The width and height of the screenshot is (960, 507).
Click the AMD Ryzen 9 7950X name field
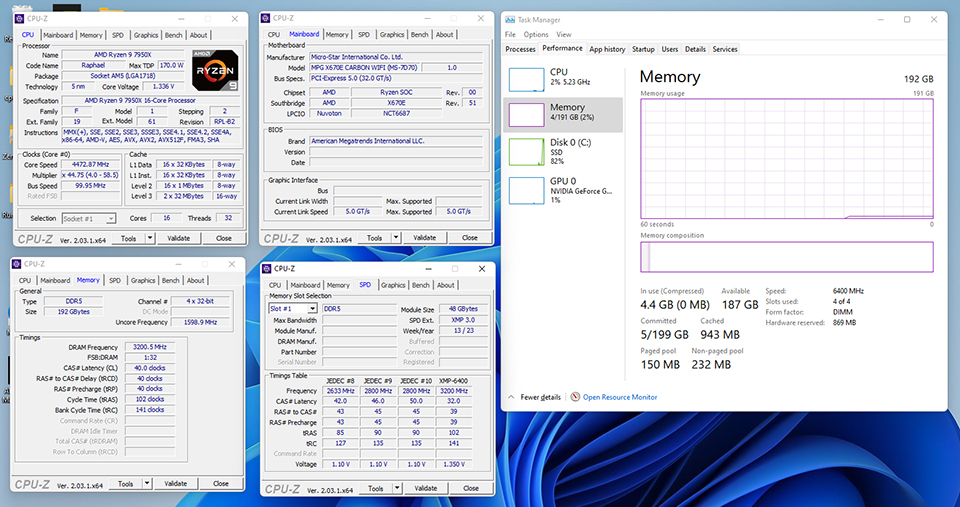124,54
